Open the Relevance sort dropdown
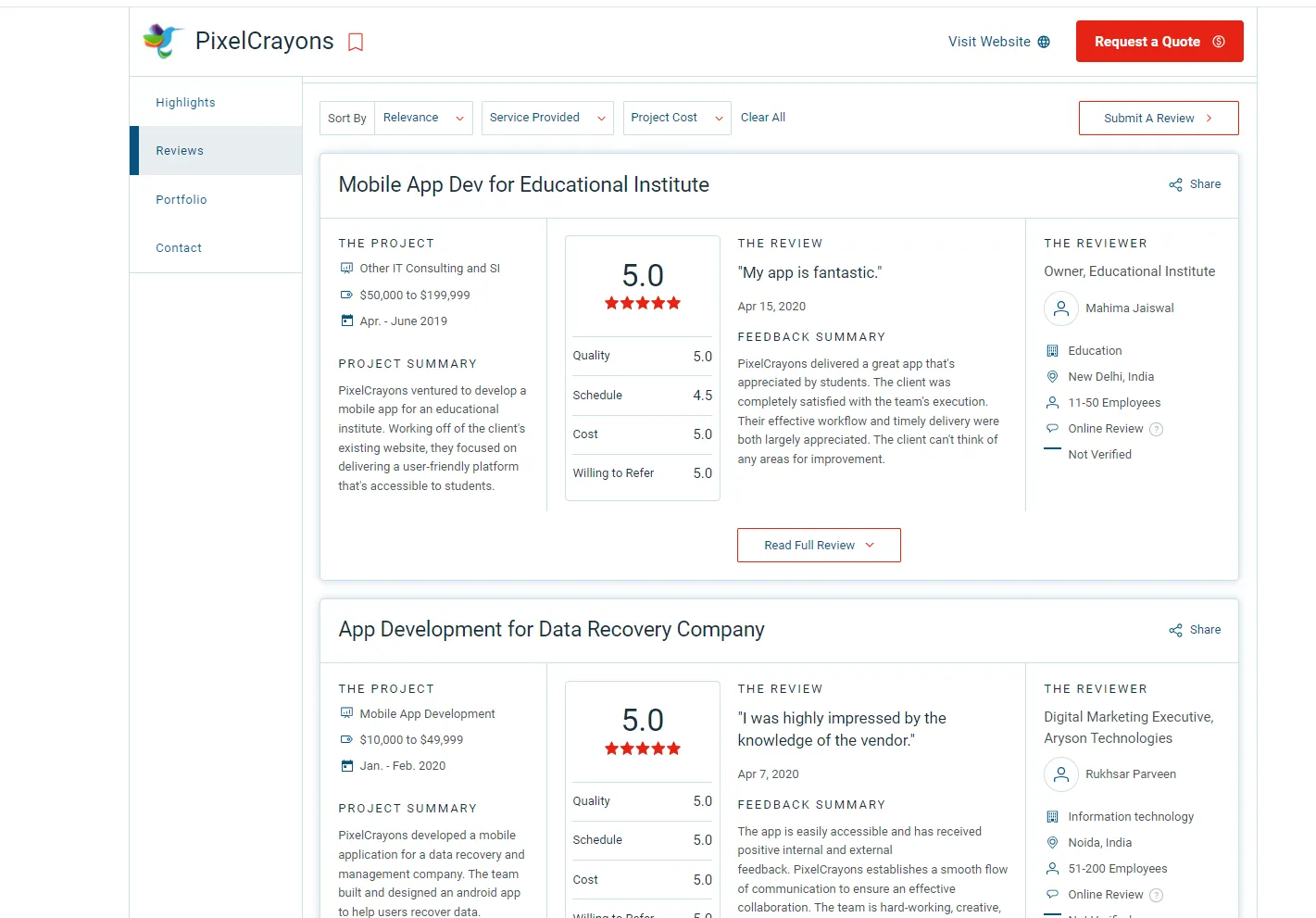Viewport: 1316px width, 918px height. click(423, 118)
